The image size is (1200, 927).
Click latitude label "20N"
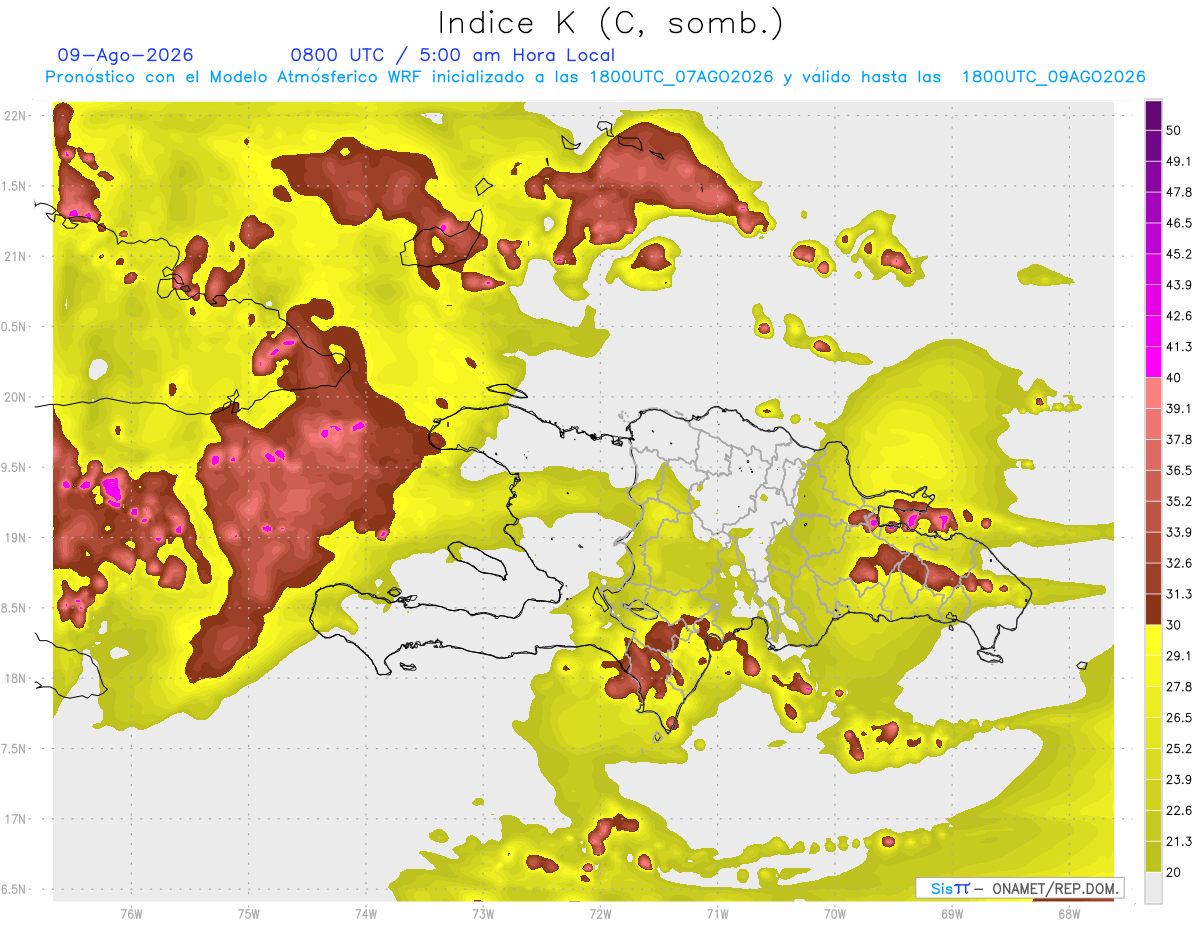tap(17, 397)
